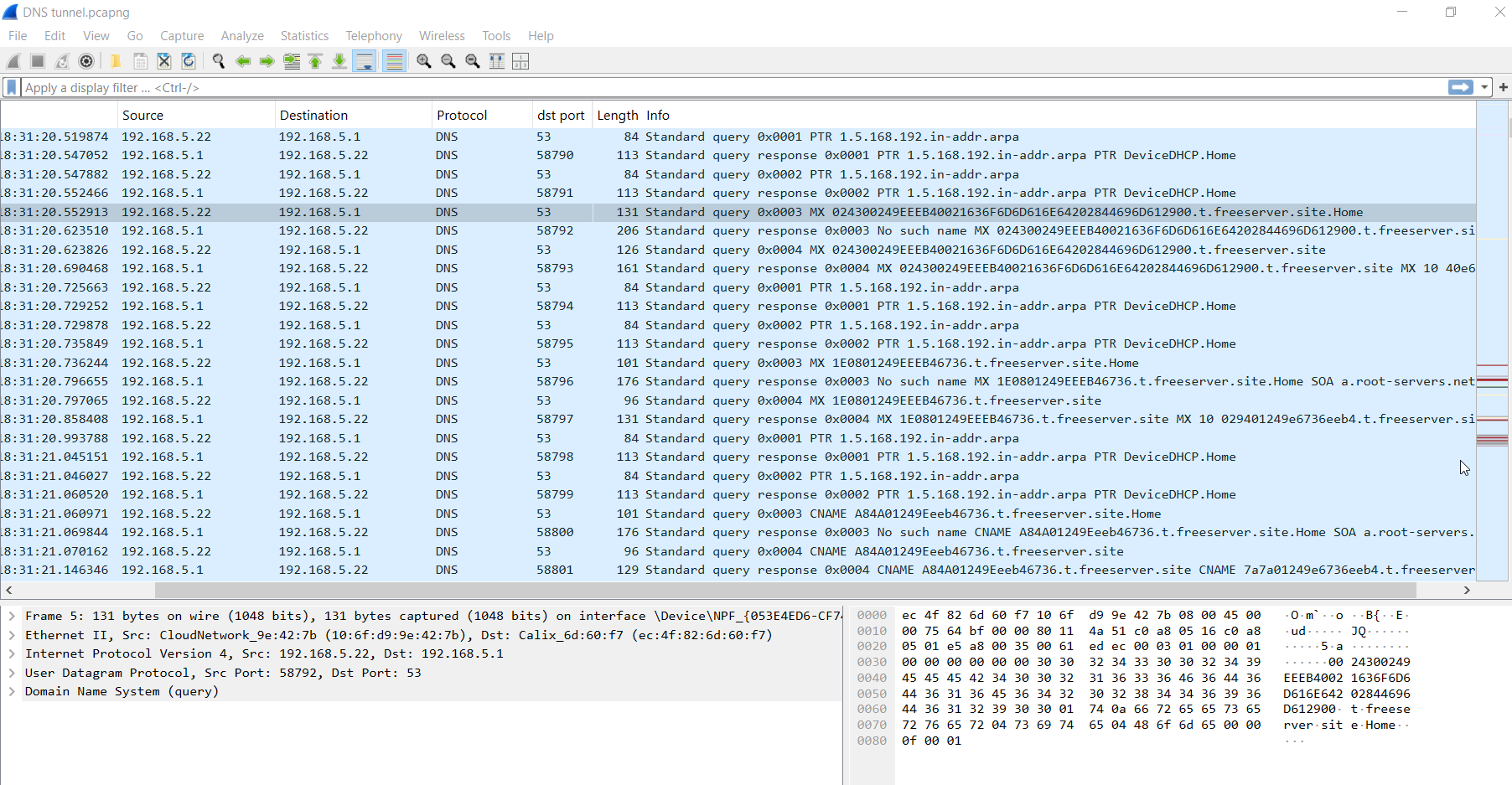
Task: Close this capture file using toolbar icon
Action: click(x=164, y=61)
